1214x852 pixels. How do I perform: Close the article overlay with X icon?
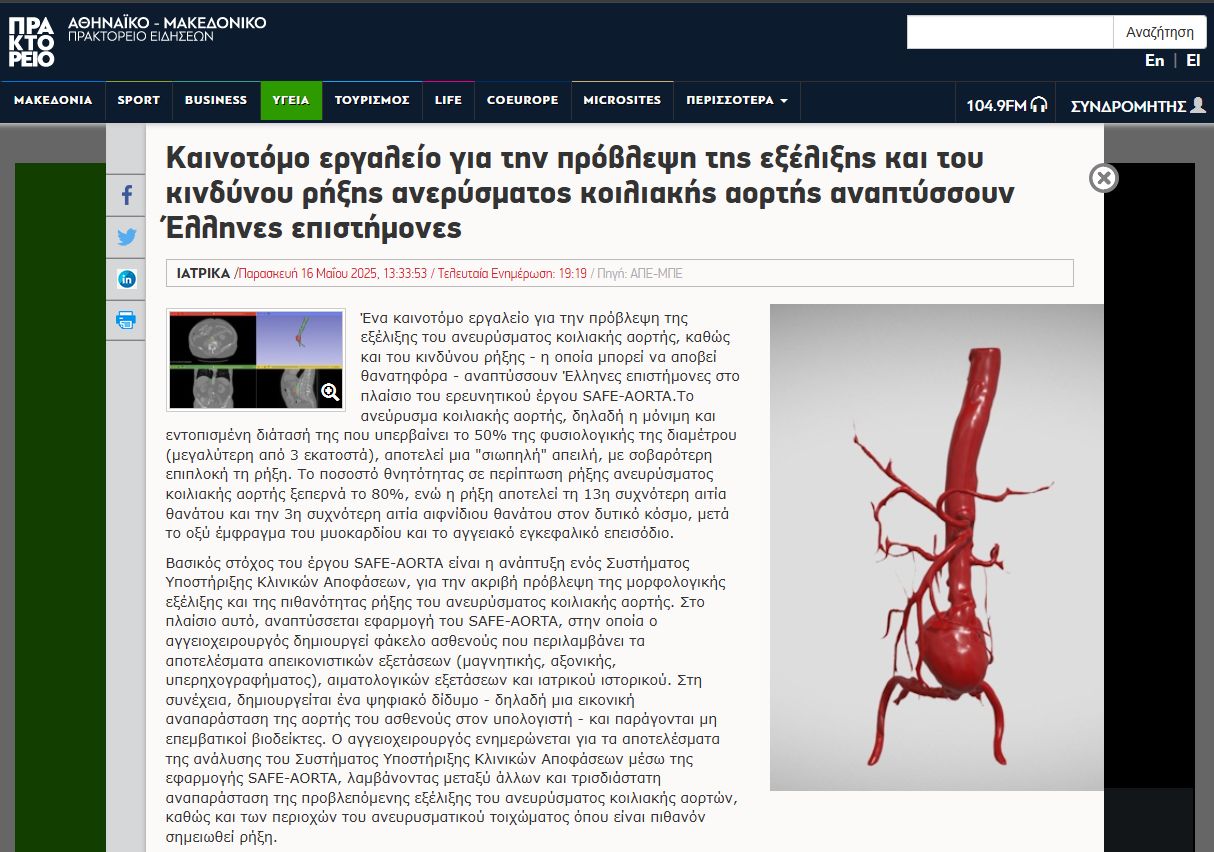pos(1103,178)
